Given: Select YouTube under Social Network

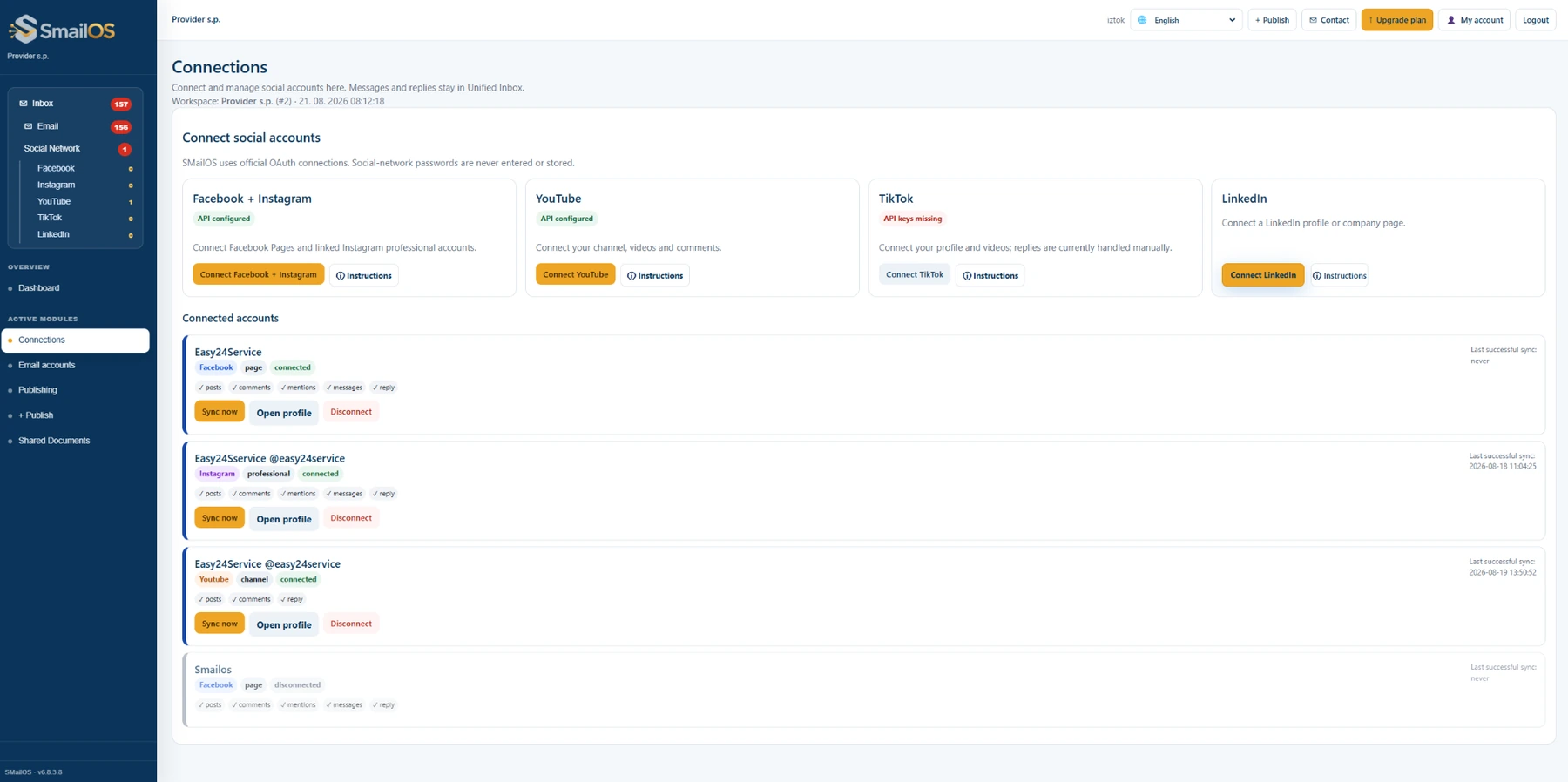Looking at the screenshot, I should click(x=54, y=201).
